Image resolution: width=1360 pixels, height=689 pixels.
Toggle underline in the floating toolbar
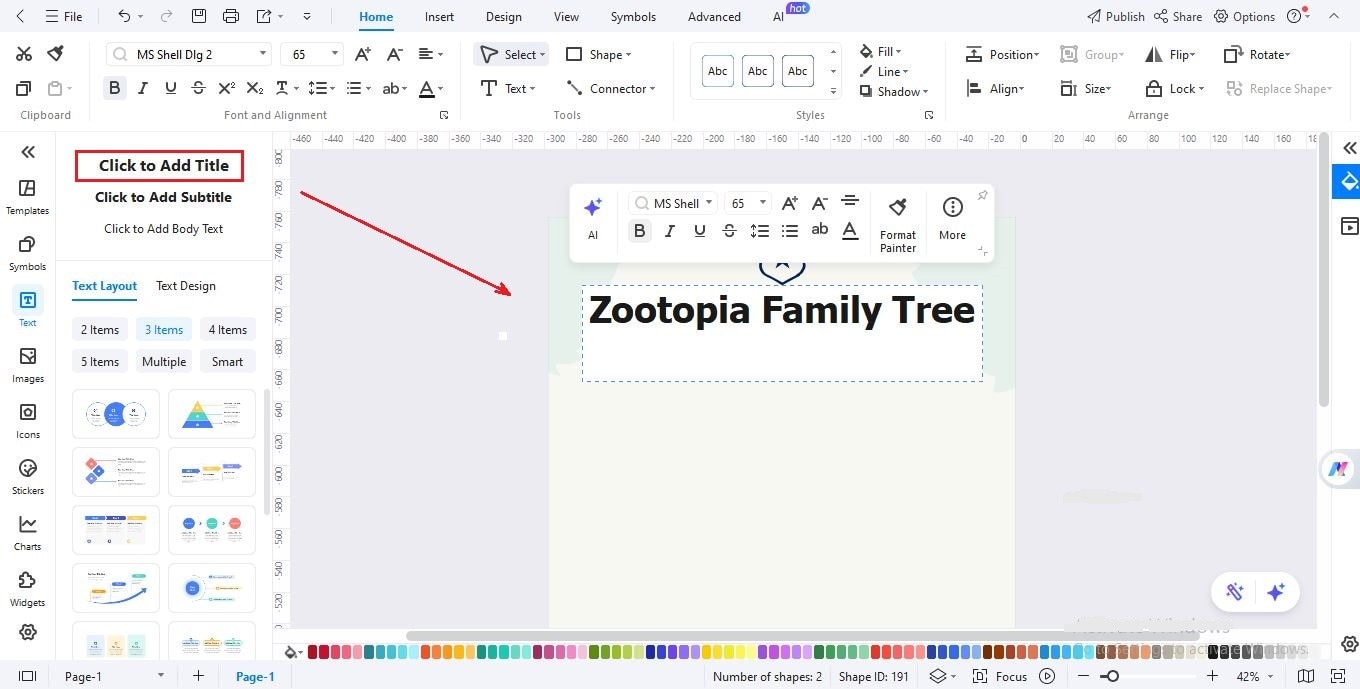point(700,230)
